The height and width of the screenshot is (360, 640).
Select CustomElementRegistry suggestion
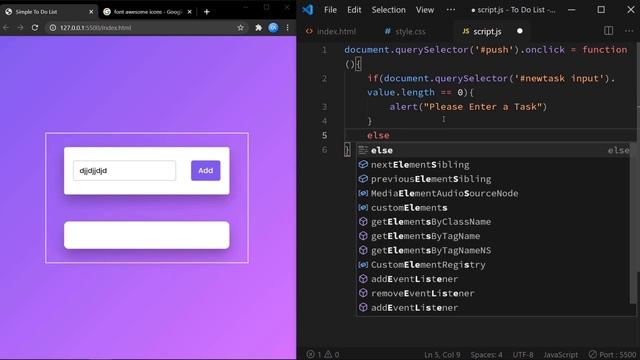[494, 264]
